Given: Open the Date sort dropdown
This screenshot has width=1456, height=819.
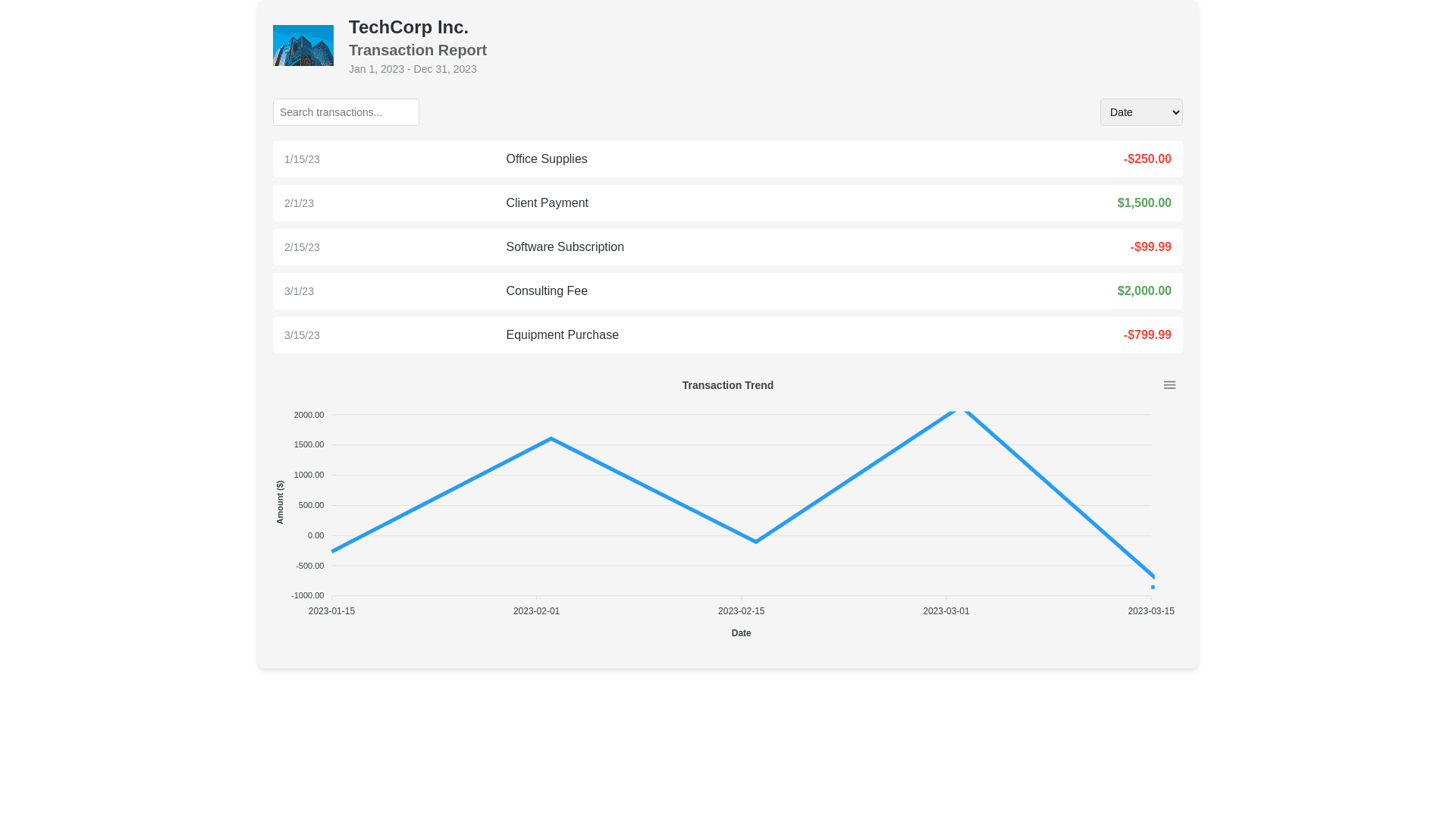Looking at the screenshot, I should point(1141,112).
